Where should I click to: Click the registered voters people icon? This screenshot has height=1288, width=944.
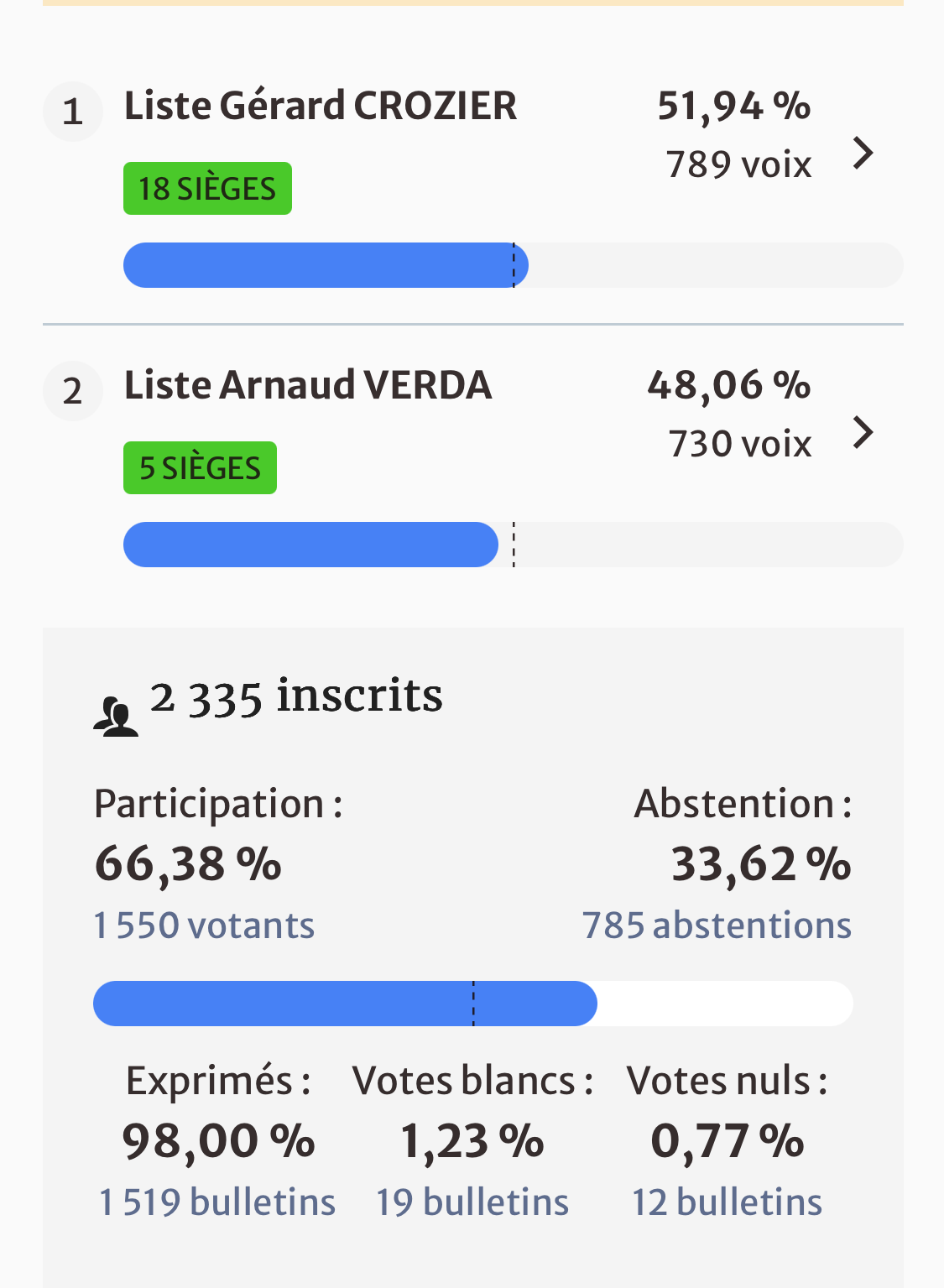[116, 717]
